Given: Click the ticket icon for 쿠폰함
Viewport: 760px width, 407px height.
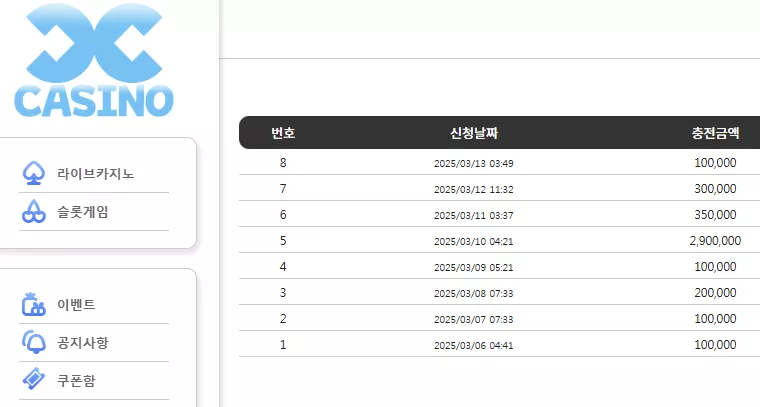Looking at the screenshot, I should 33,380.
